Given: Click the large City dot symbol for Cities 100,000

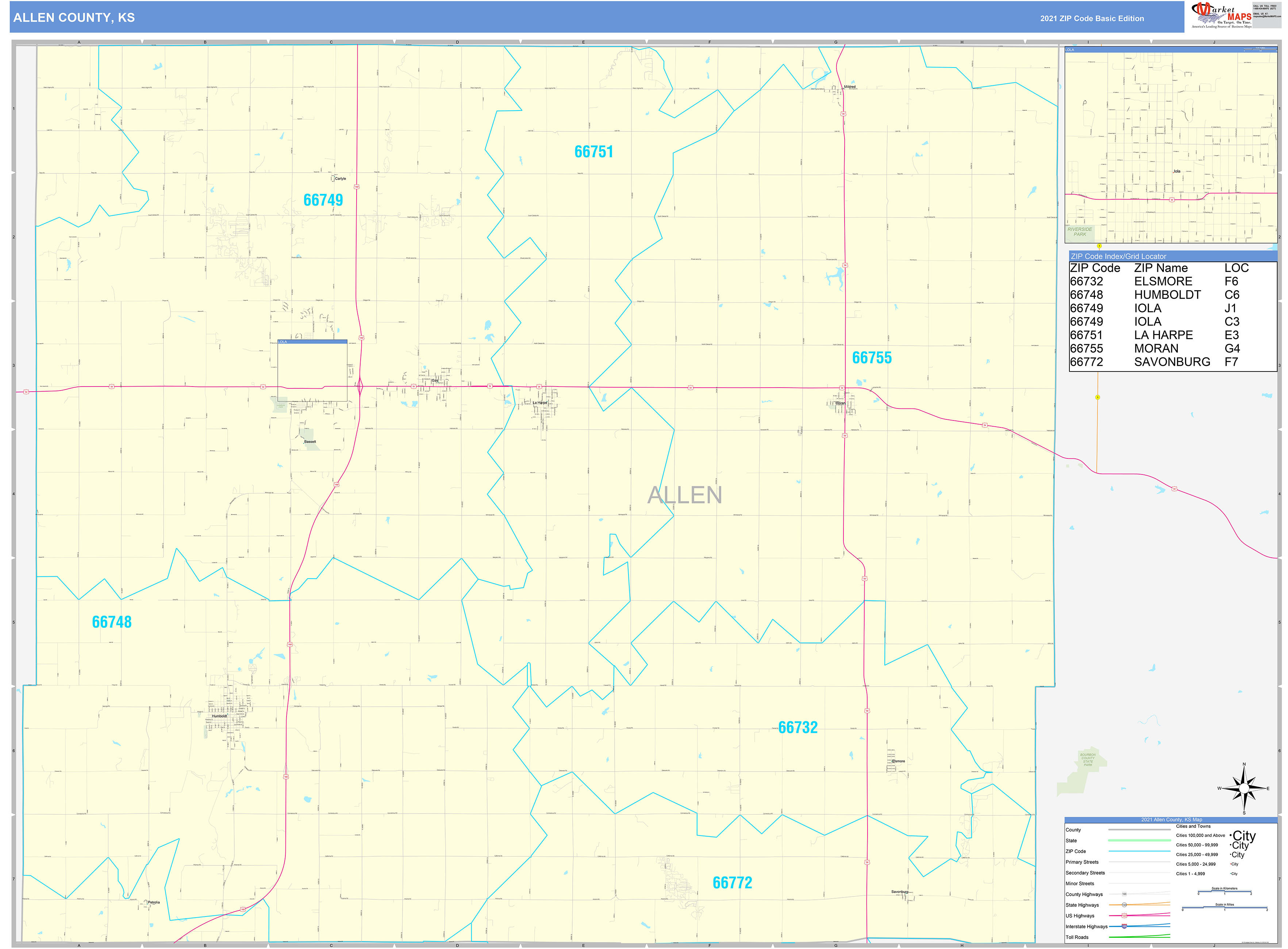Looking at the screenshot, I should pyautogui.click(x=1231, y=836).
